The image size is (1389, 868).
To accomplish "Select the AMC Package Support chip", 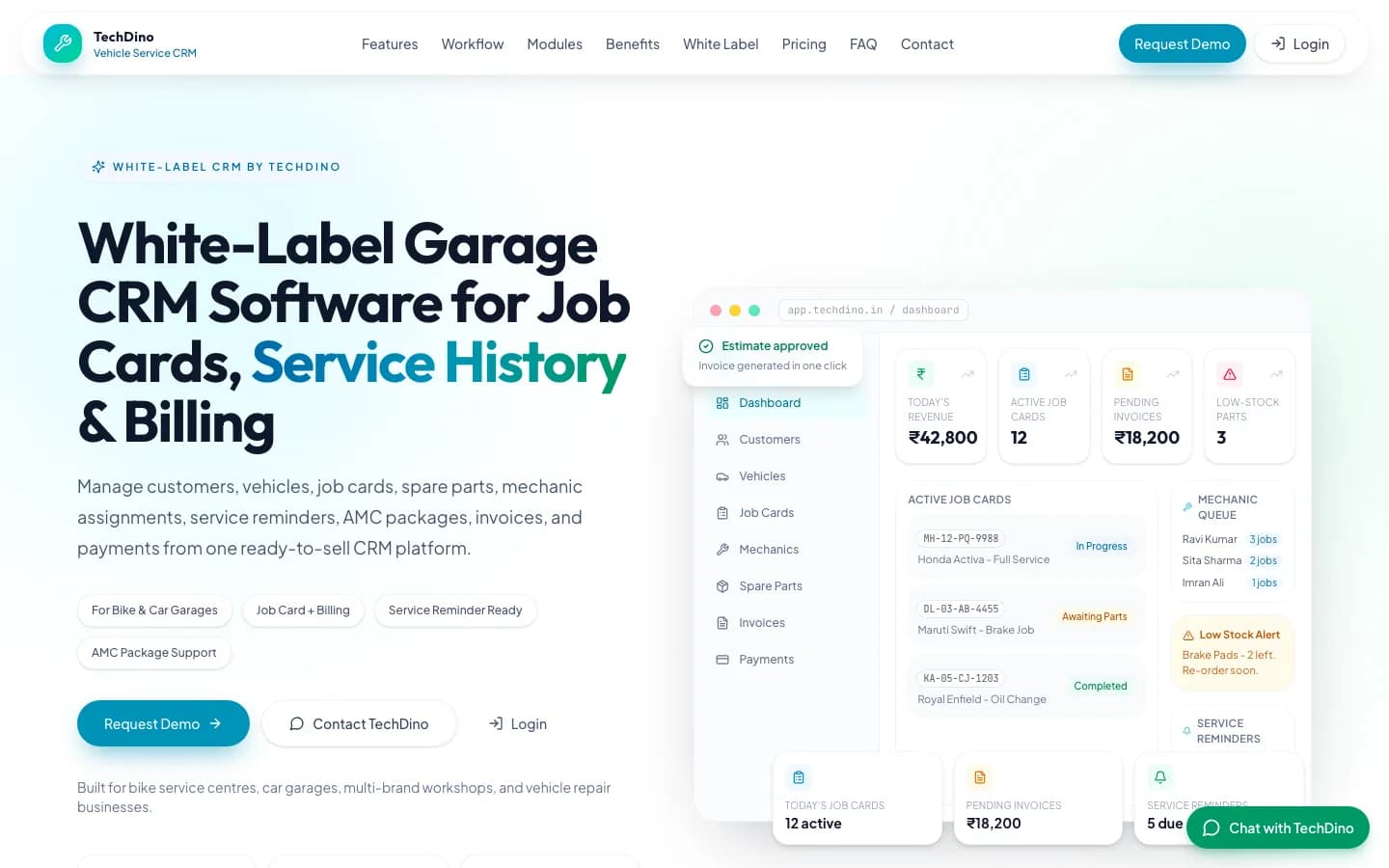I will click(x=154, y=653).
